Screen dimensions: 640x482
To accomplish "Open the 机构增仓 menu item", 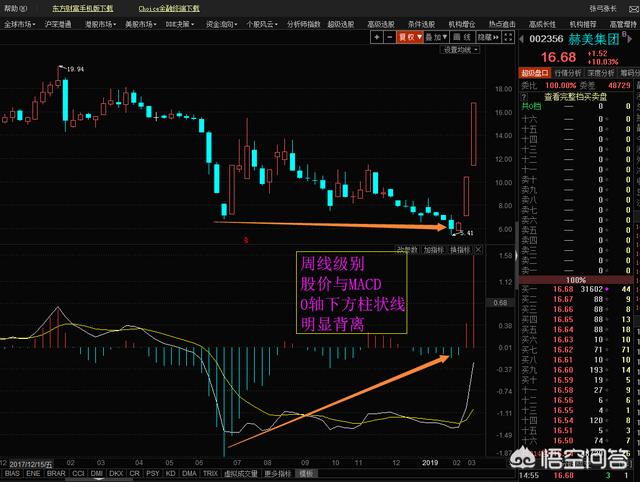I will click(x=462, y=24).
